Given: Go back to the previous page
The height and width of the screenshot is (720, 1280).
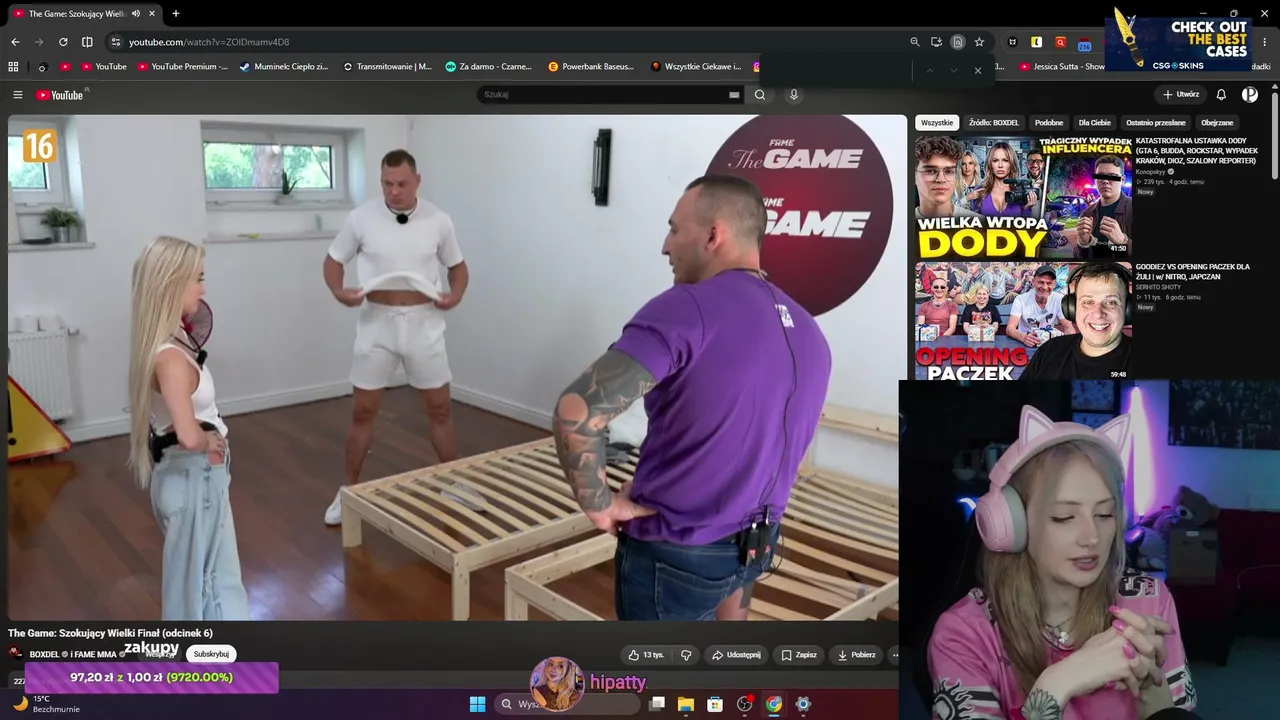Looking at the screenshot, I should 15,42.
